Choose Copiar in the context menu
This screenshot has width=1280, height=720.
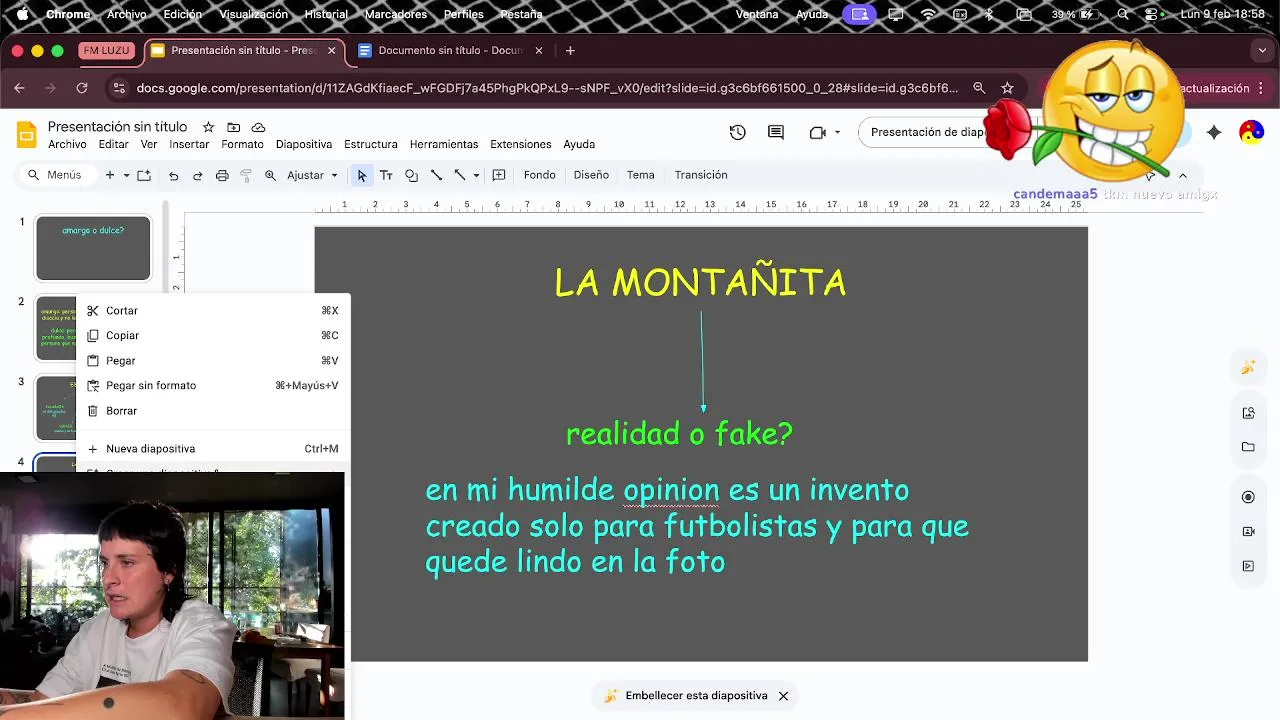coord(213,336)
